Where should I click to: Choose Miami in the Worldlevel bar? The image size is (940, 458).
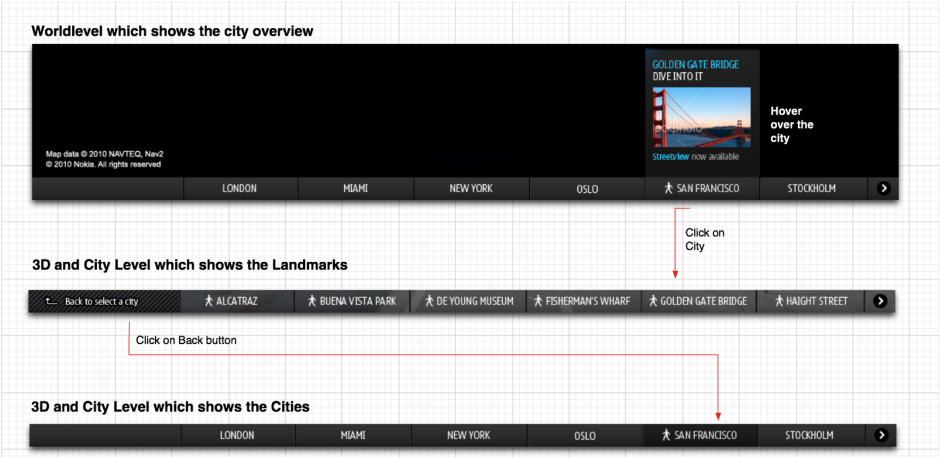pyautogui.click(x=355, y=188)
